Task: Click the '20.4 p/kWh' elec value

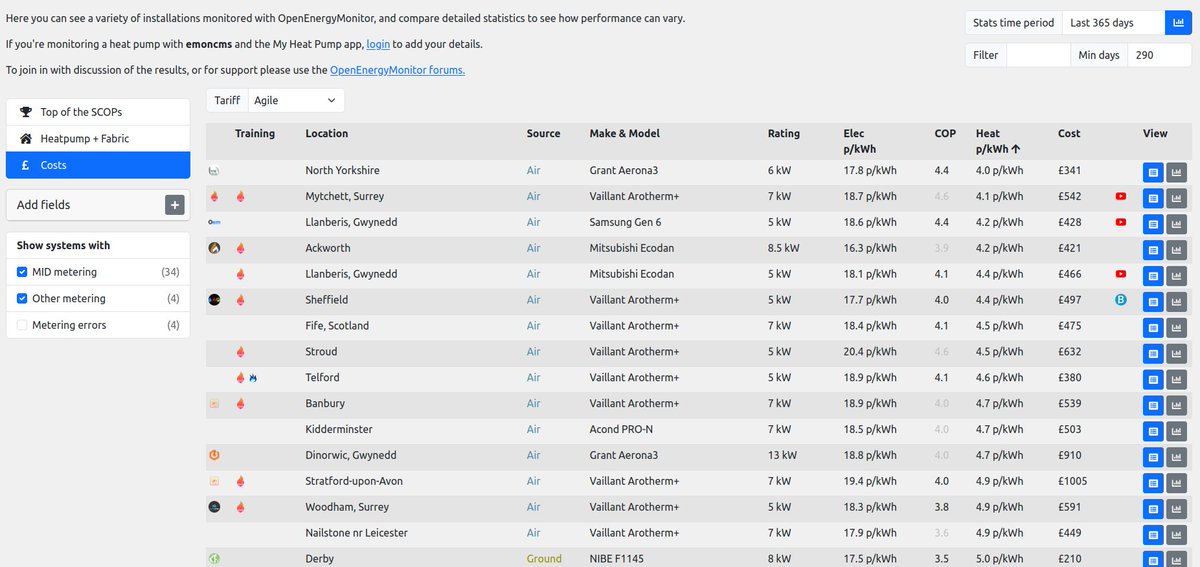Action: (x=870, y=352)
